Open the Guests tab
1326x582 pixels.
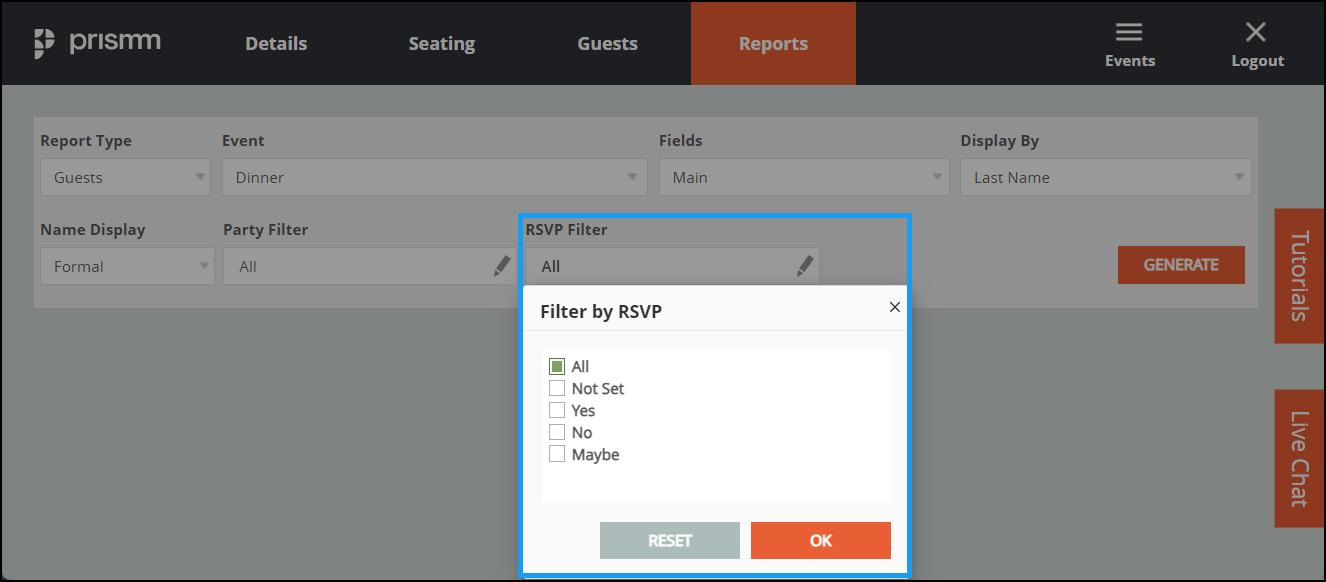click(x=607, y=43)
